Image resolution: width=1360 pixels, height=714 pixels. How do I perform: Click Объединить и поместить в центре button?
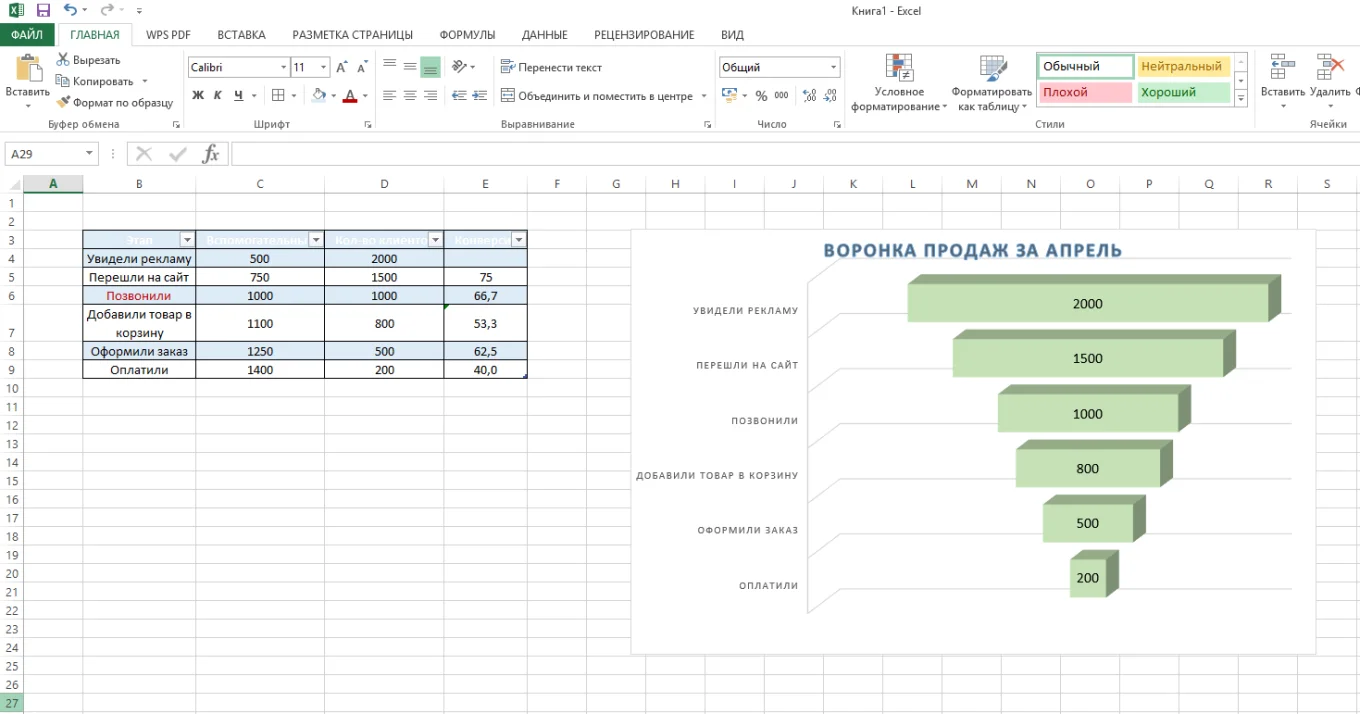[597, 96]
